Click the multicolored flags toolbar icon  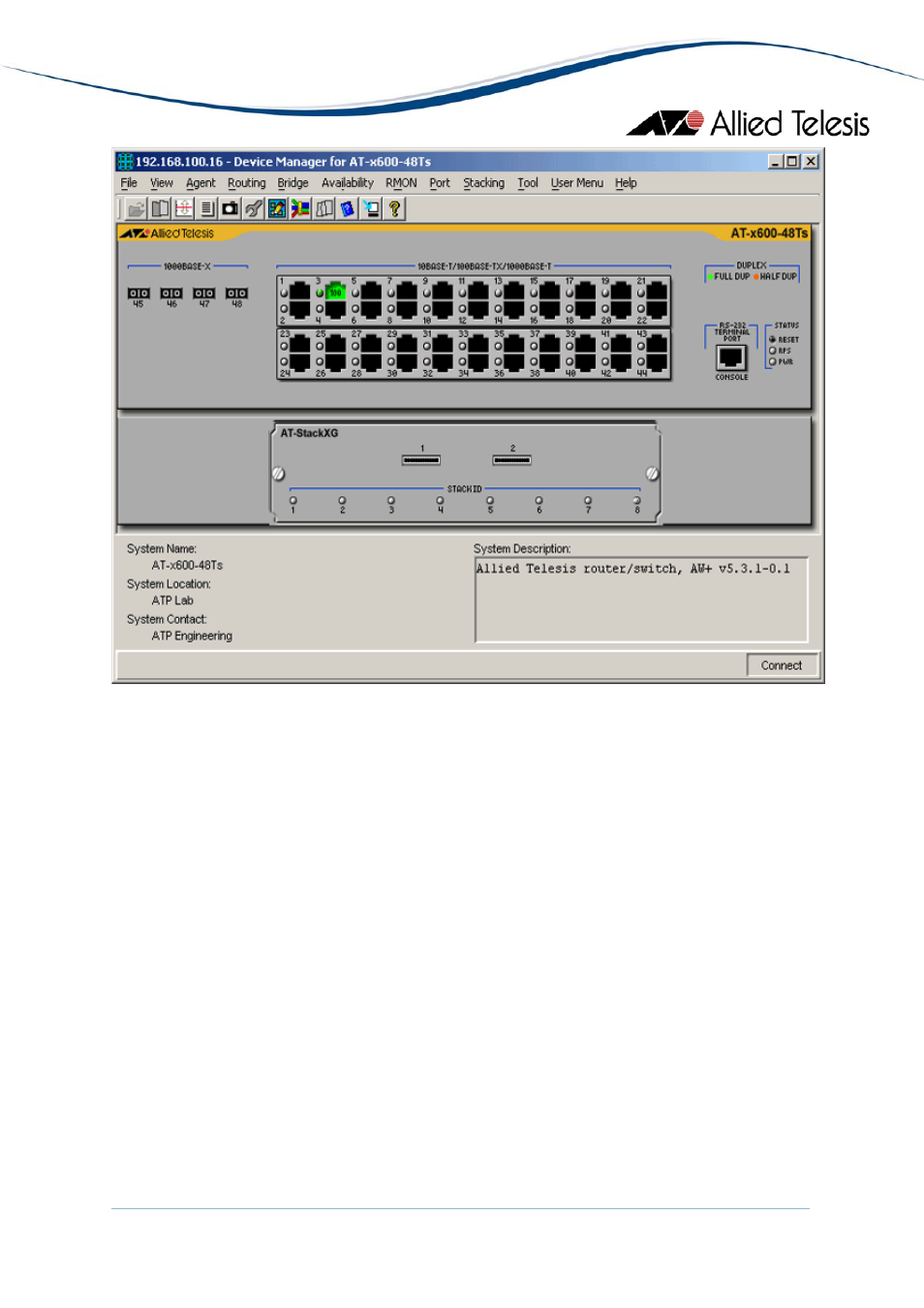click(x=300, y=208)
